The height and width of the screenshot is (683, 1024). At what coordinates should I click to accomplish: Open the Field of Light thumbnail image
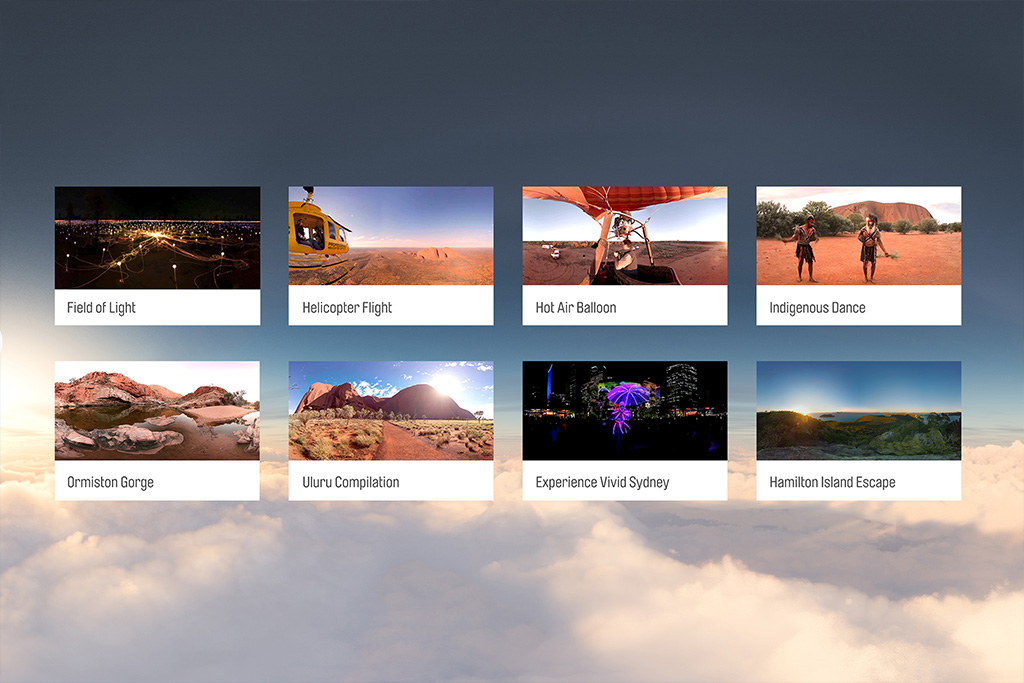point(157,238)
